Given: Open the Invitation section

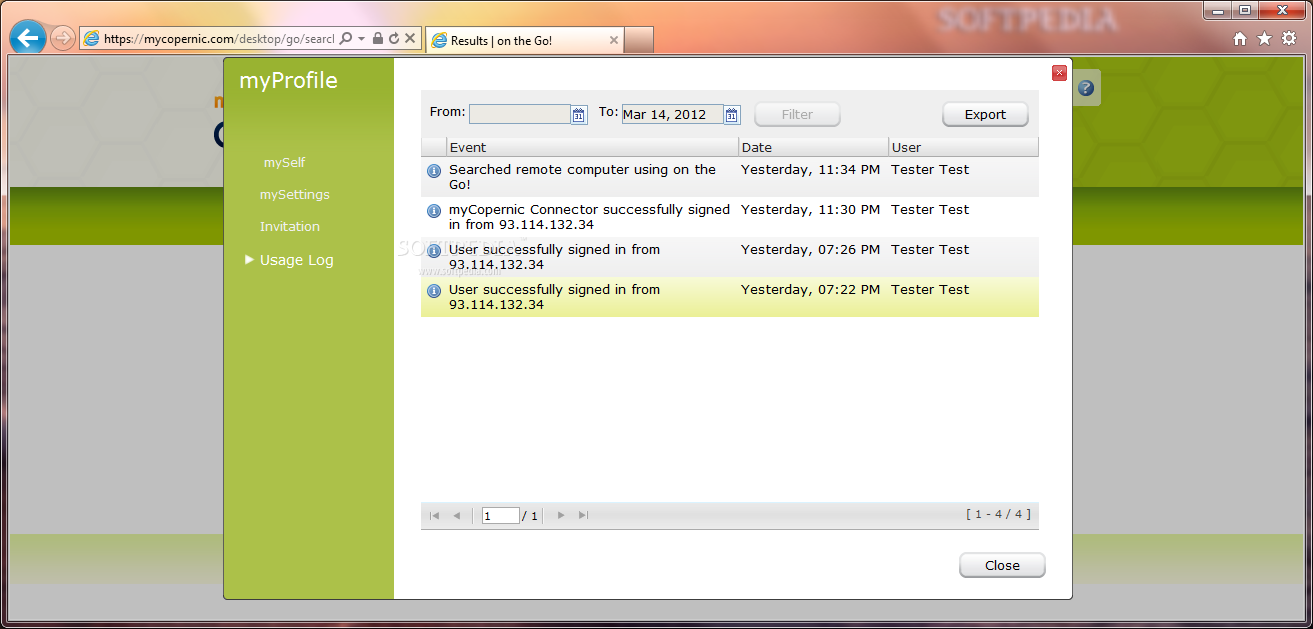Looking at the screenshot, I should click(x=290, y=226).
